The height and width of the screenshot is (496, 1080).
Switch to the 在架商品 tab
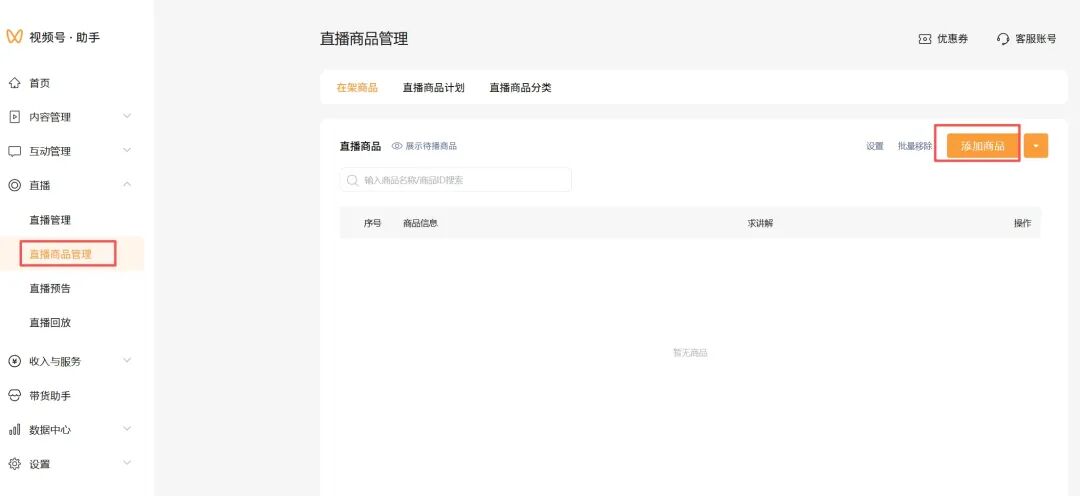pos(357,87)
